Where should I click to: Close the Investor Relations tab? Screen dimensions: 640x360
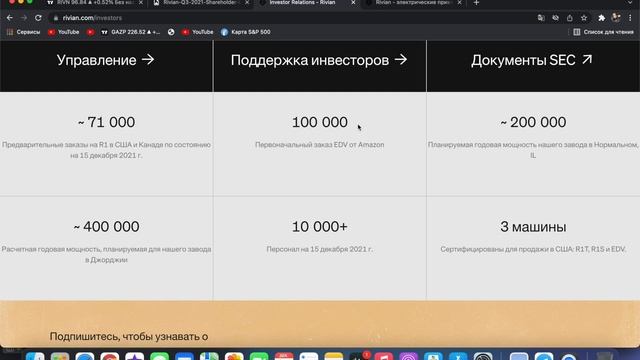353,3
